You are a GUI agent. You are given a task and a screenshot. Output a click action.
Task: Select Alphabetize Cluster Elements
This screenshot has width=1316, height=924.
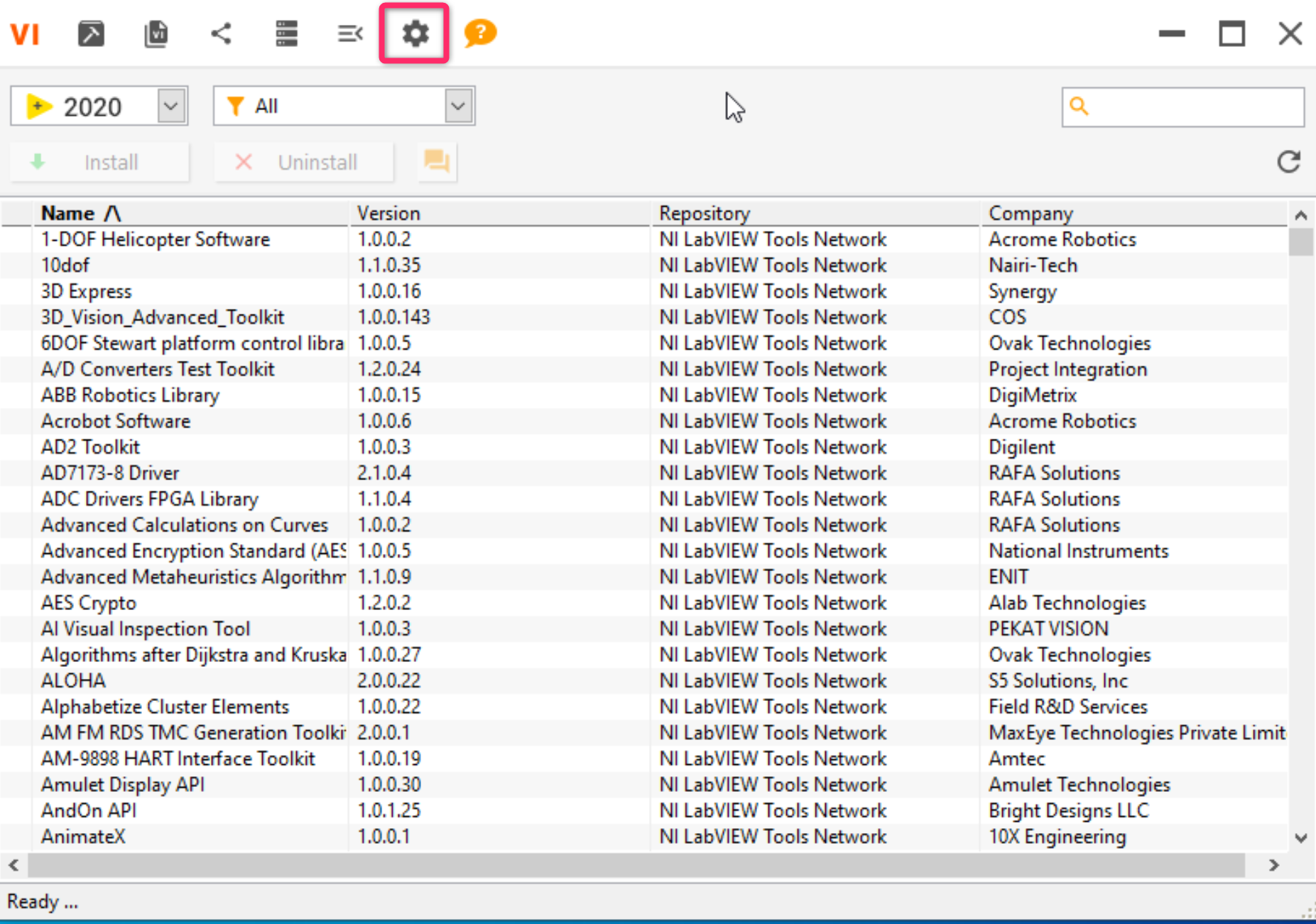coord(644,707)
